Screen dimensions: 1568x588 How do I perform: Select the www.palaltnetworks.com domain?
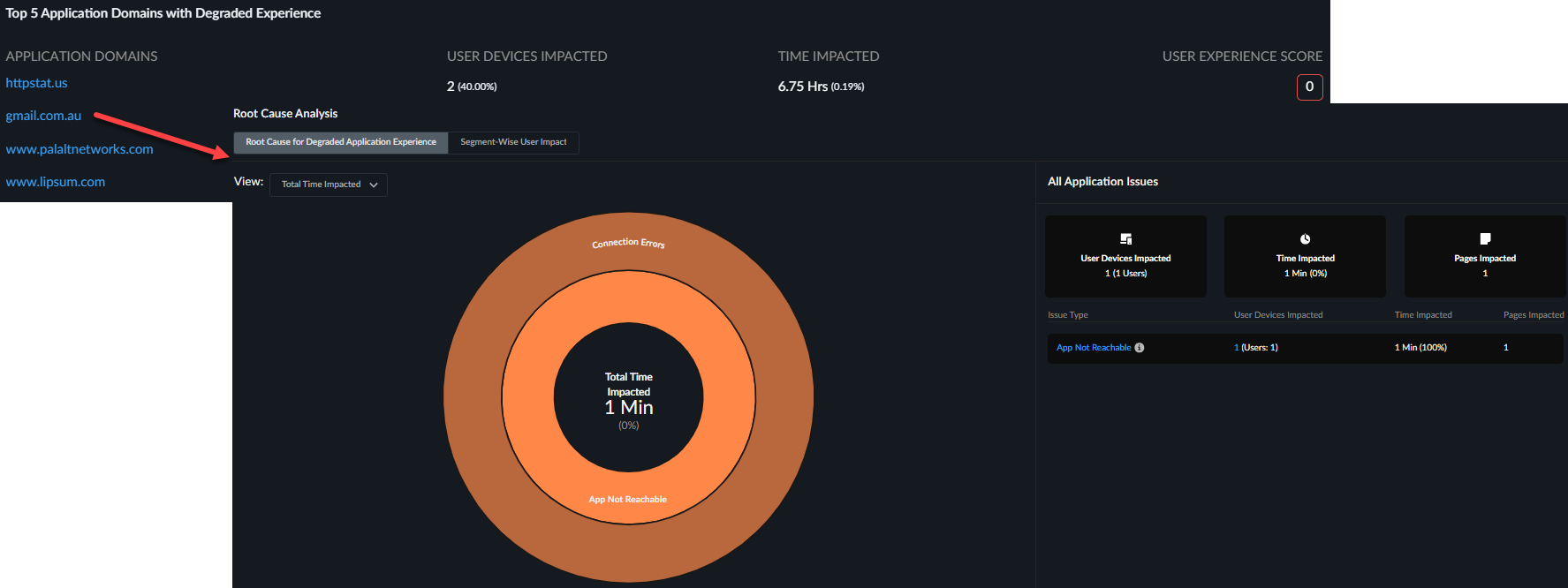point(80,149)
